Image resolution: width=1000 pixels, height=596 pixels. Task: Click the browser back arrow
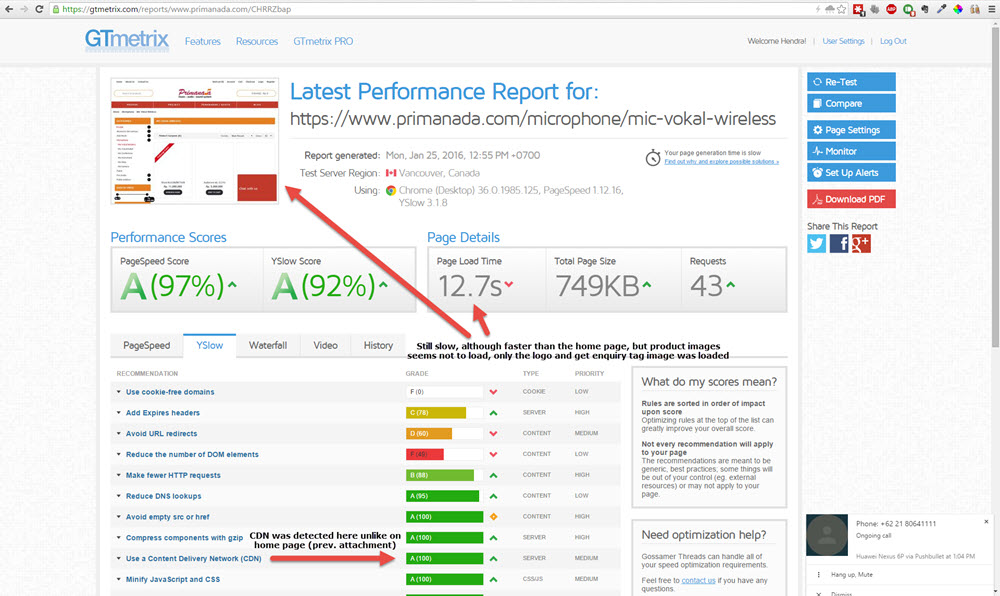[9, 9]
